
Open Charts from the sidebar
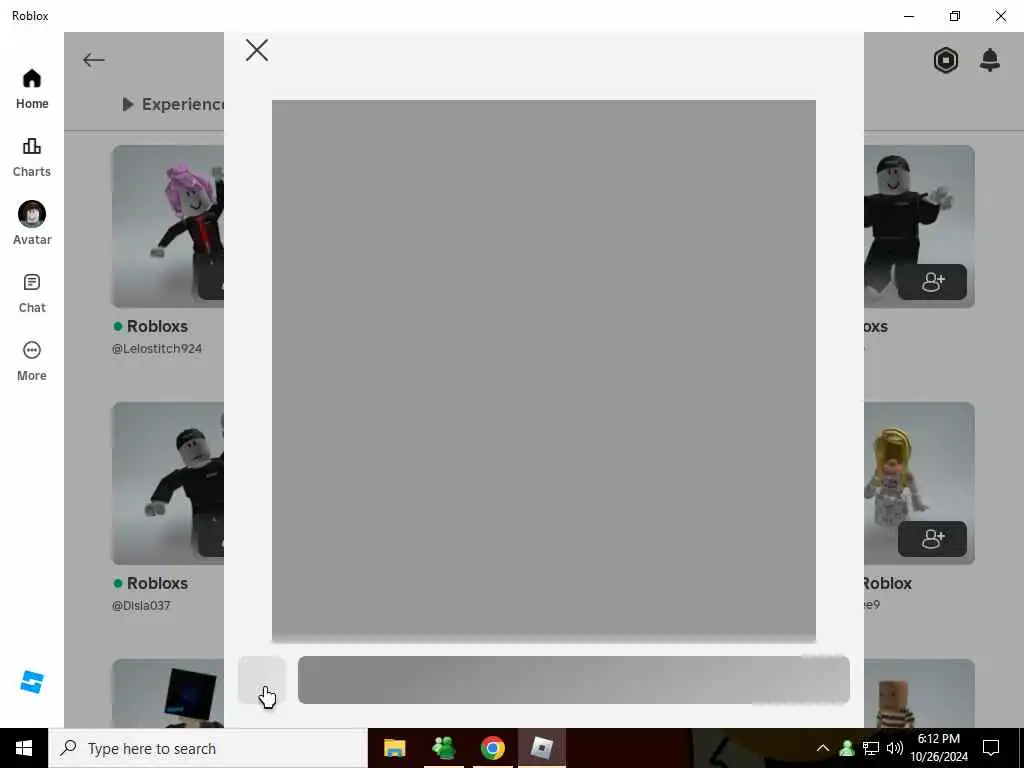(x=32, y=157)
